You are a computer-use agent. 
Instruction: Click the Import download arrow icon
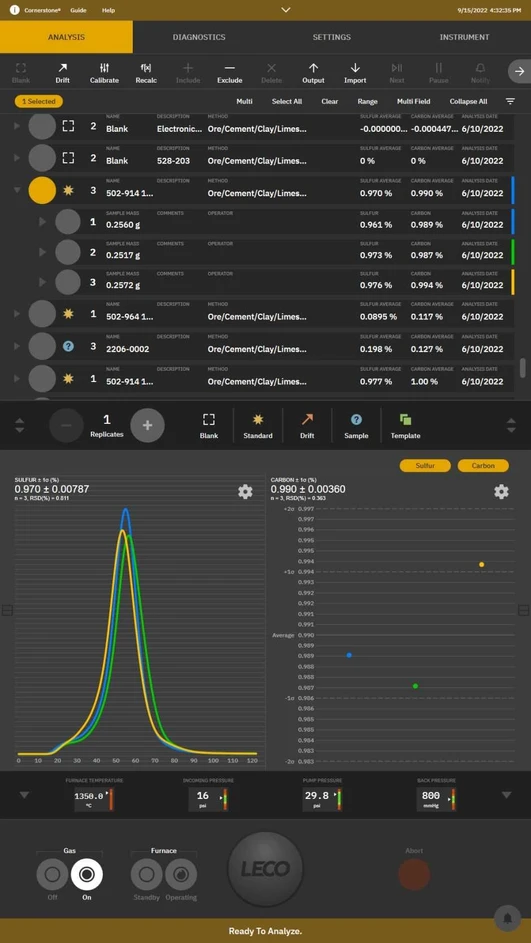tap(355, 68)
